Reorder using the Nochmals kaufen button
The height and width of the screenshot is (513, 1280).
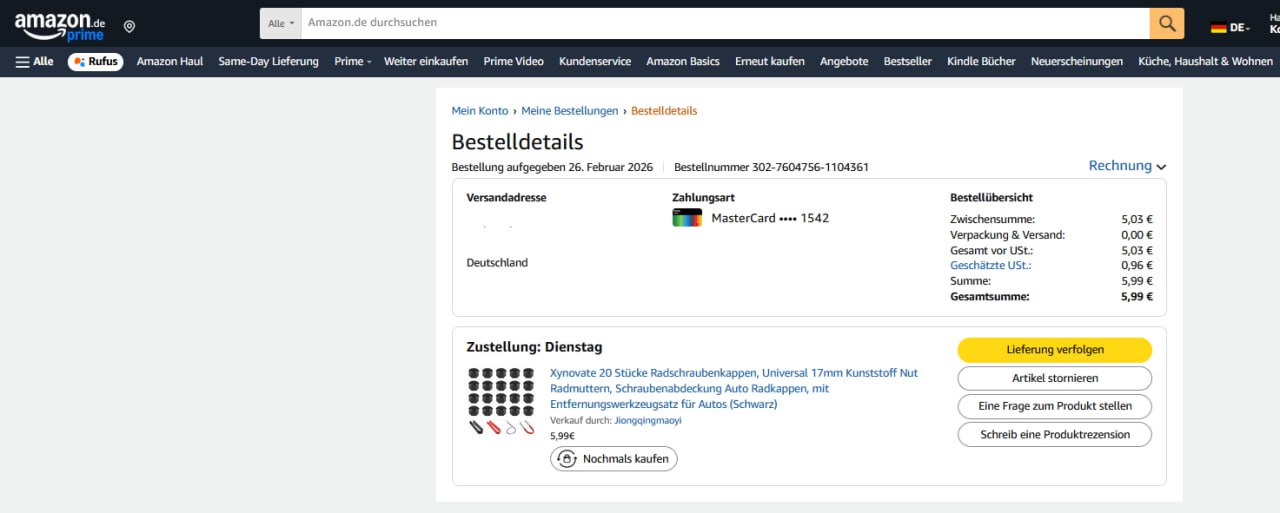pos(614,459)
